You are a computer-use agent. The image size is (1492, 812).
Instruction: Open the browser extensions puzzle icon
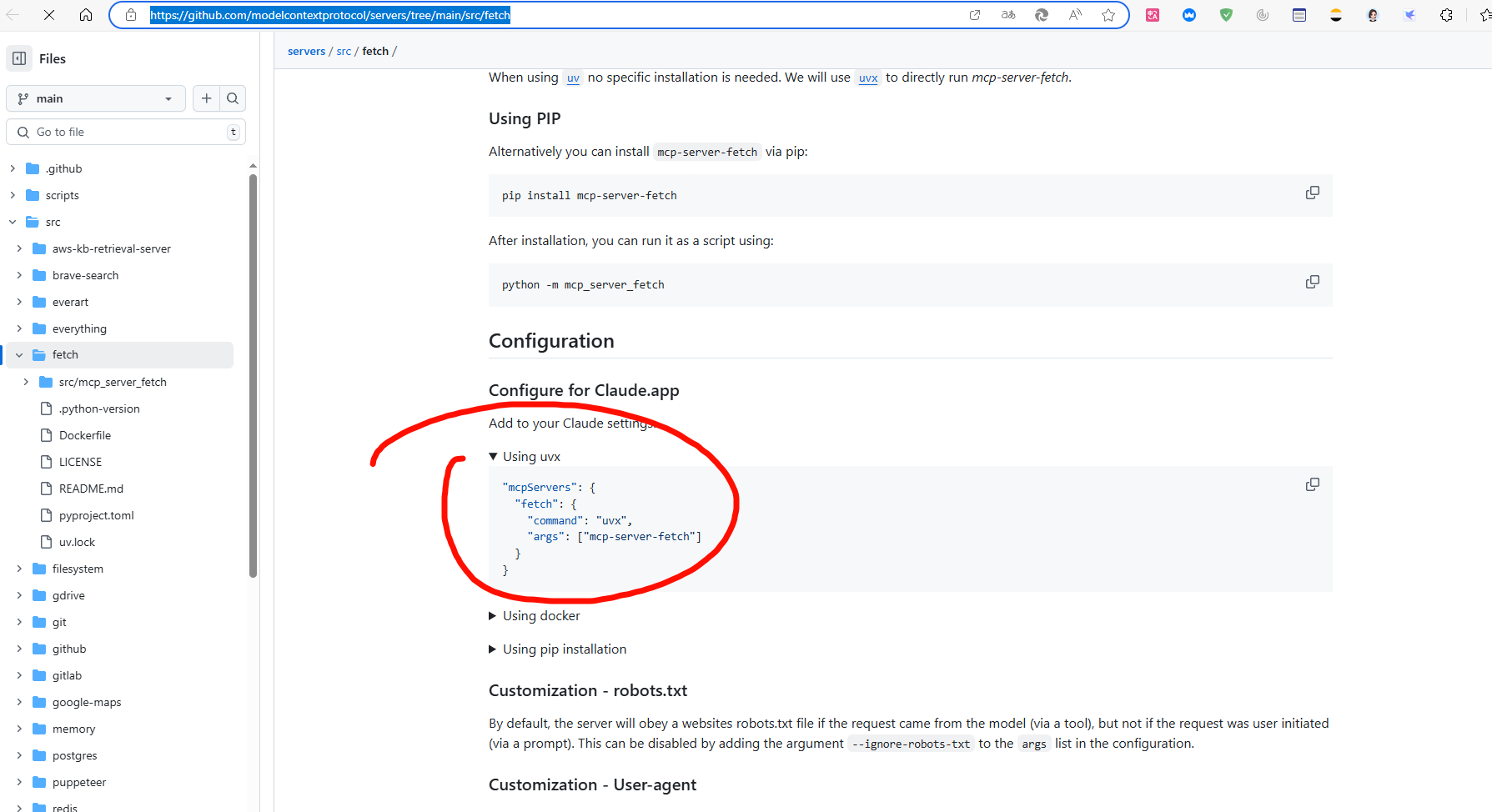(x=1447, y=14)
